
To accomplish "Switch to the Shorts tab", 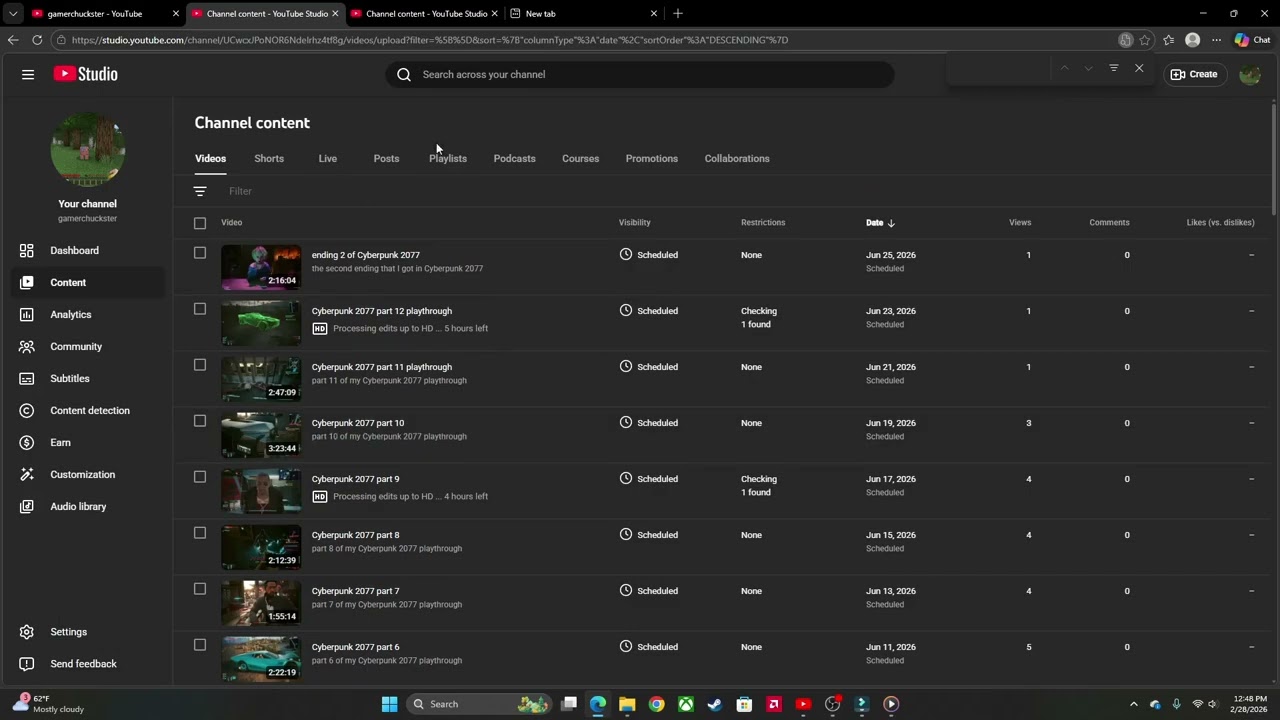I will click(269, 158).
